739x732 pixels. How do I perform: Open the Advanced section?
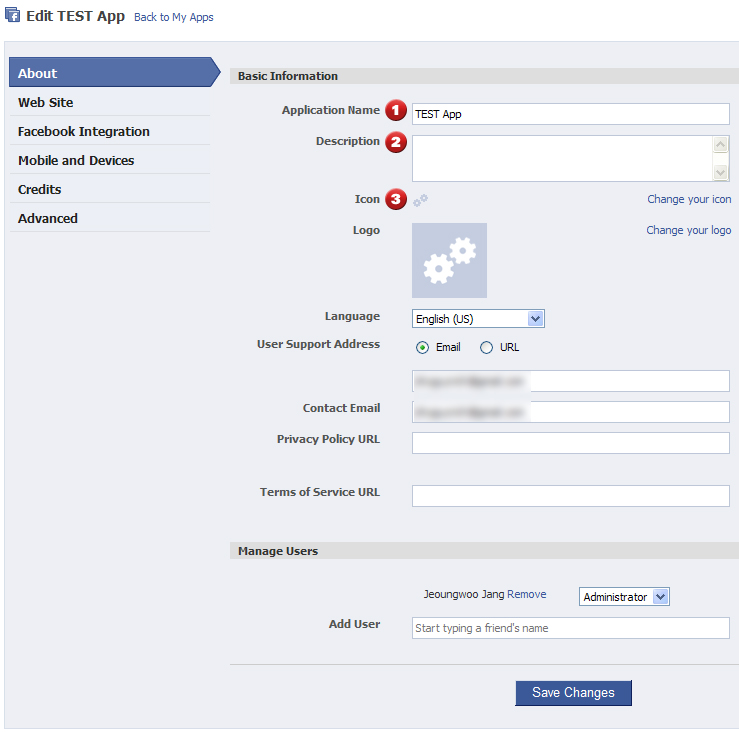coord(110,218)
